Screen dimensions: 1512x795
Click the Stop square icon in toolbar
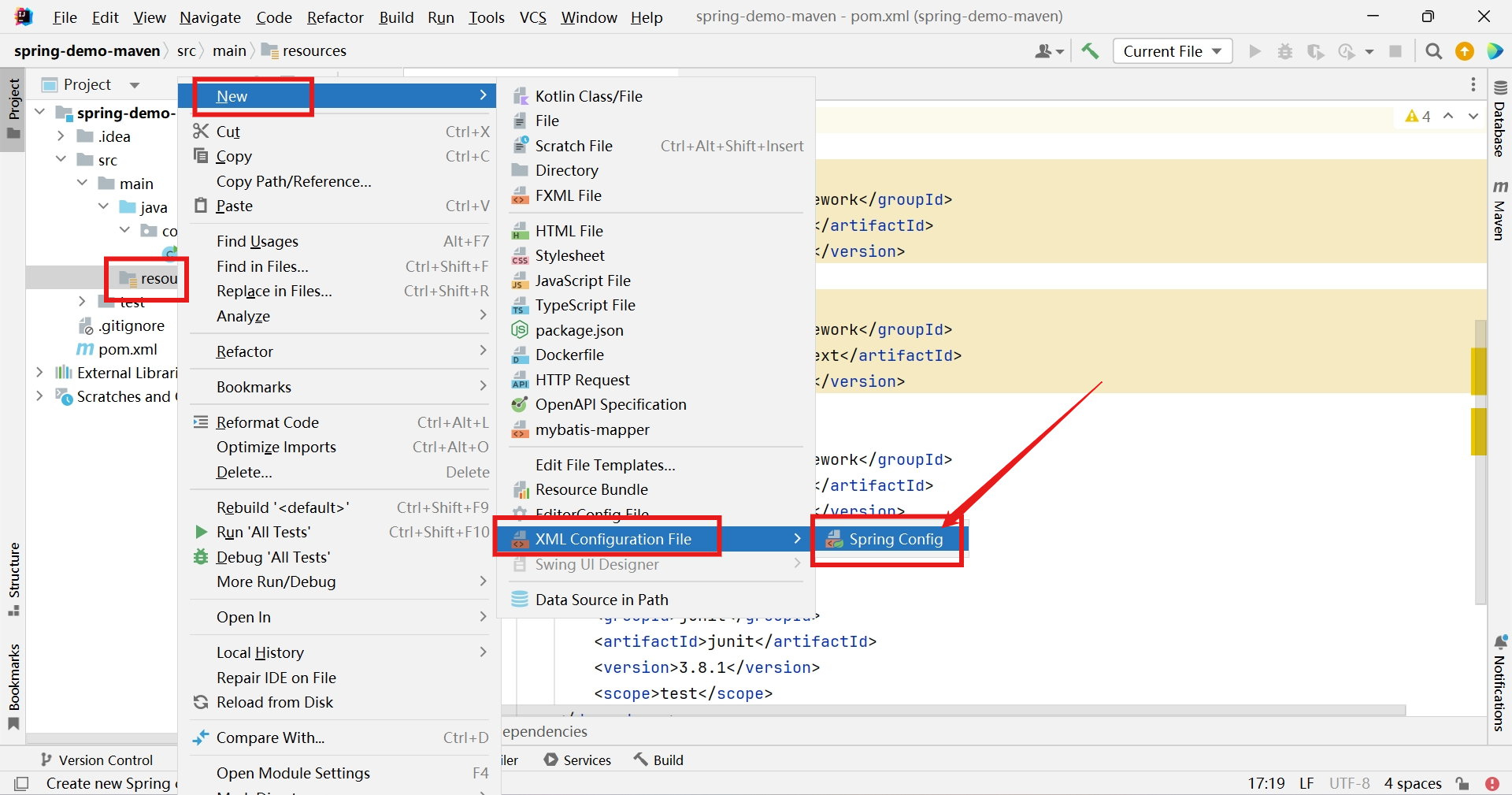[1395, 51]
